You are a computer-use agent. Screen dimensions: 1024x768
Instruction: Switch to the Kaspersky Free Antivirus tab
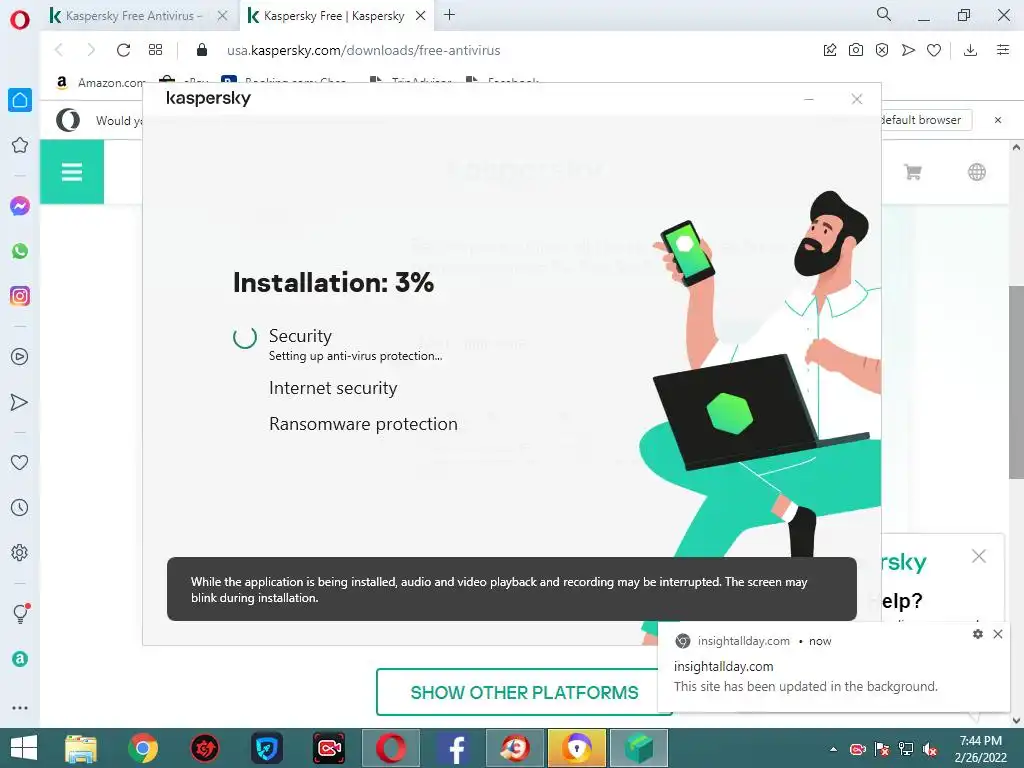point(133,16)
